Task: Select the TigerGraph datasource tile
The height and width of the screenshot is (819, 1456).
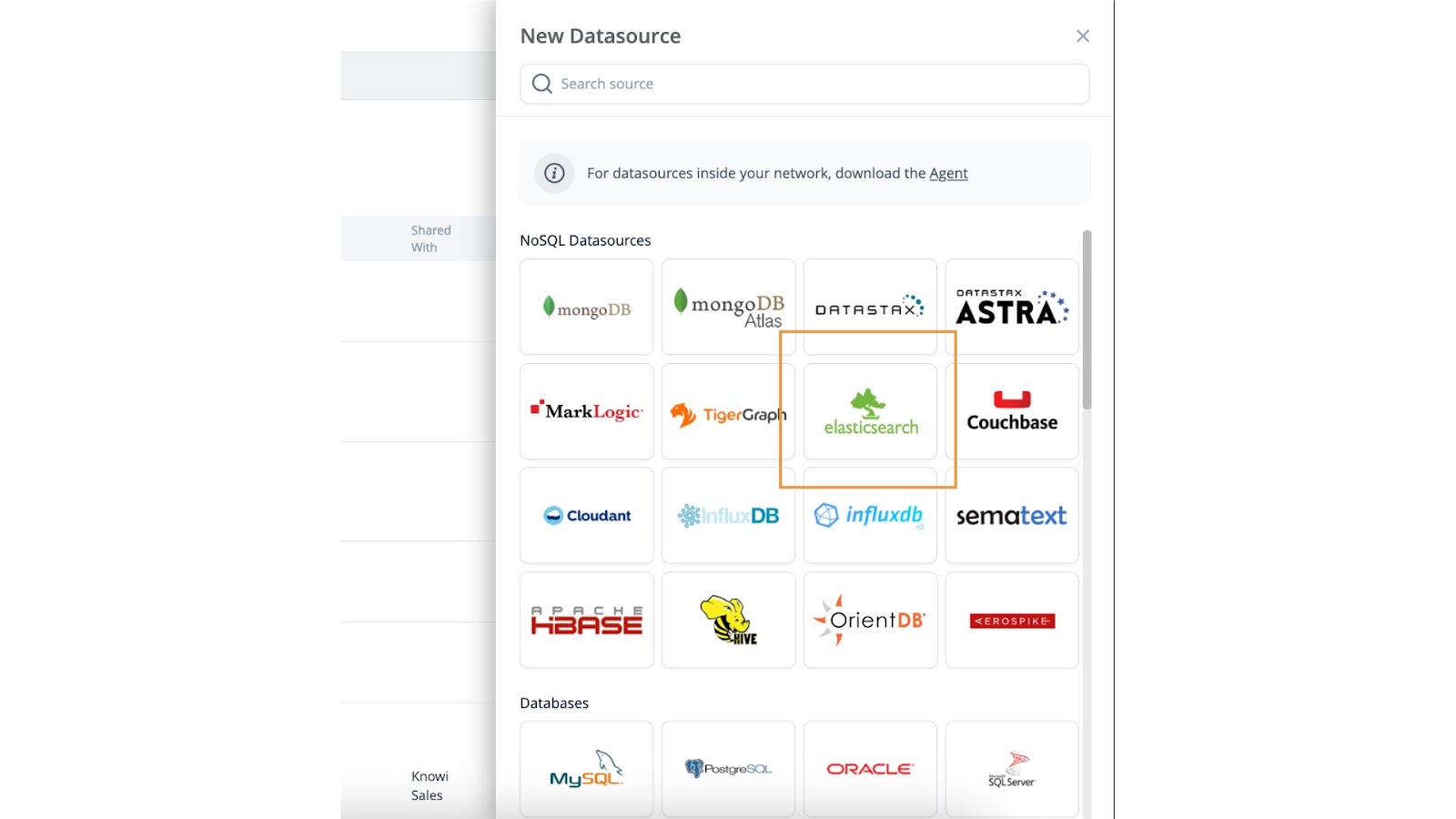Action: coord(728,411)
